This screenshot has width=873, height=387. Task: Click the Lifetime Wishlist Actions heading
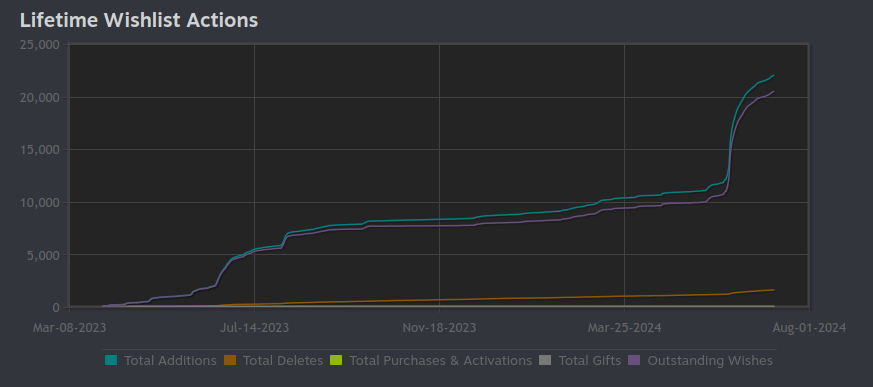tap(139, 20)
